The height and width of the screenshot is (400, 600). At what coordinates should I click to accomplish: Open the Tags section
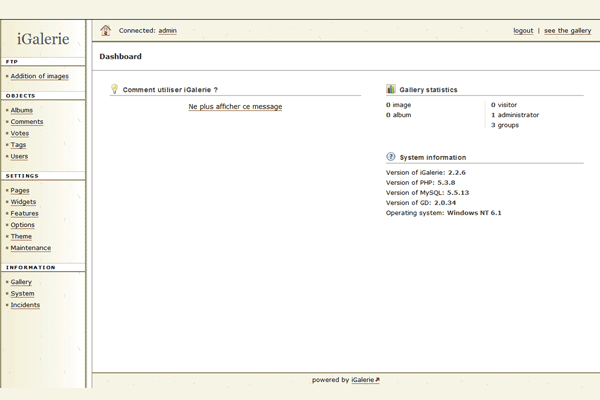point(18,145)
